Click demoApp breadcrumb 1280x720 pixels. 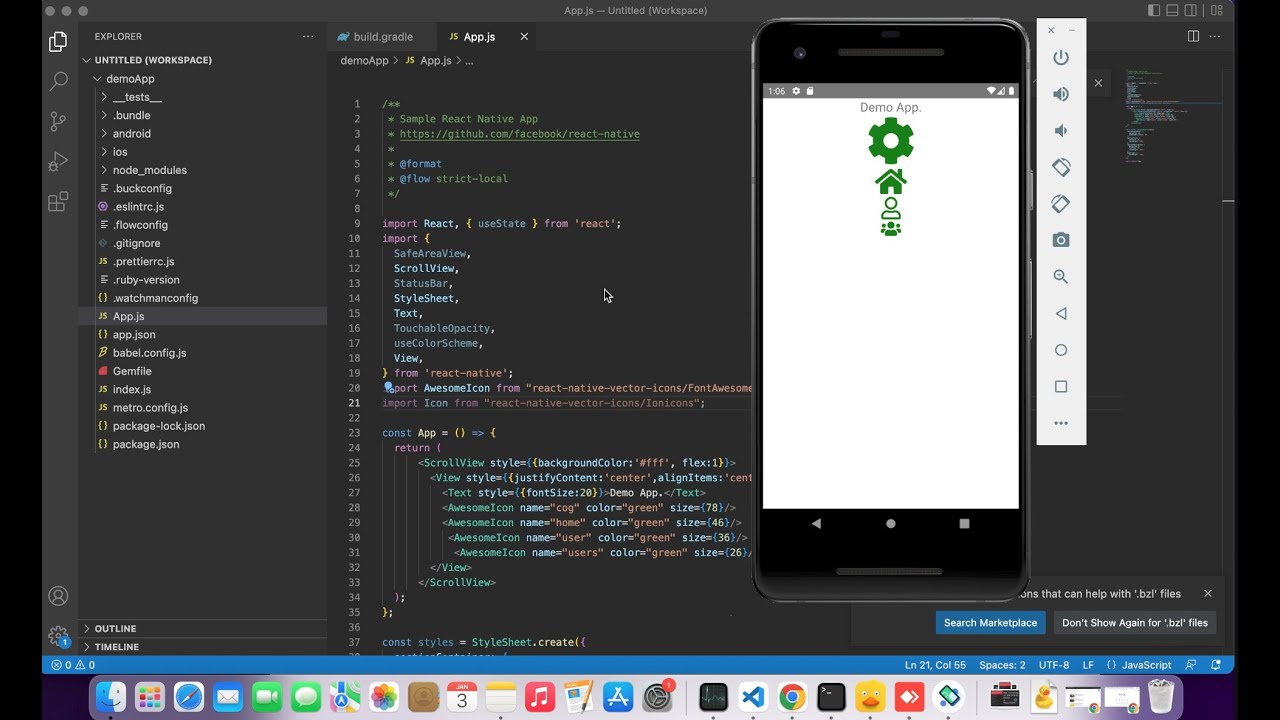(x=364, y=60)
